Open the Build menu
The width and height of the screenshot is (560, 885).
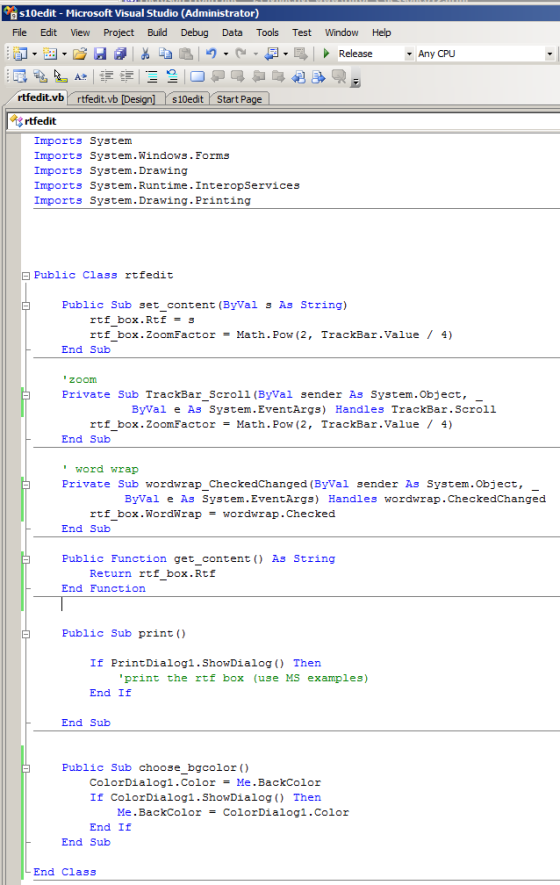(157, 33)
